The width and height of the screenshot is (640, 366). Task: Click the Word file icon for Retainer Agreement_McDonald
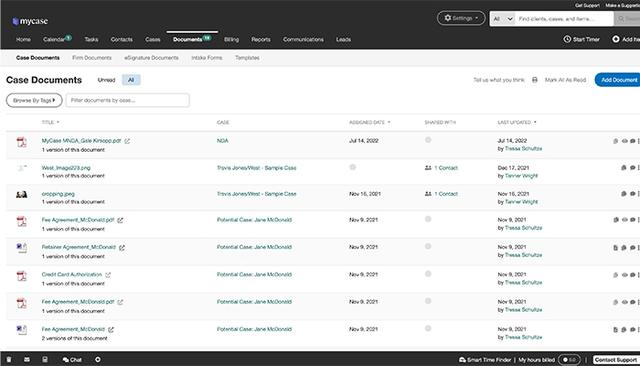22,248
